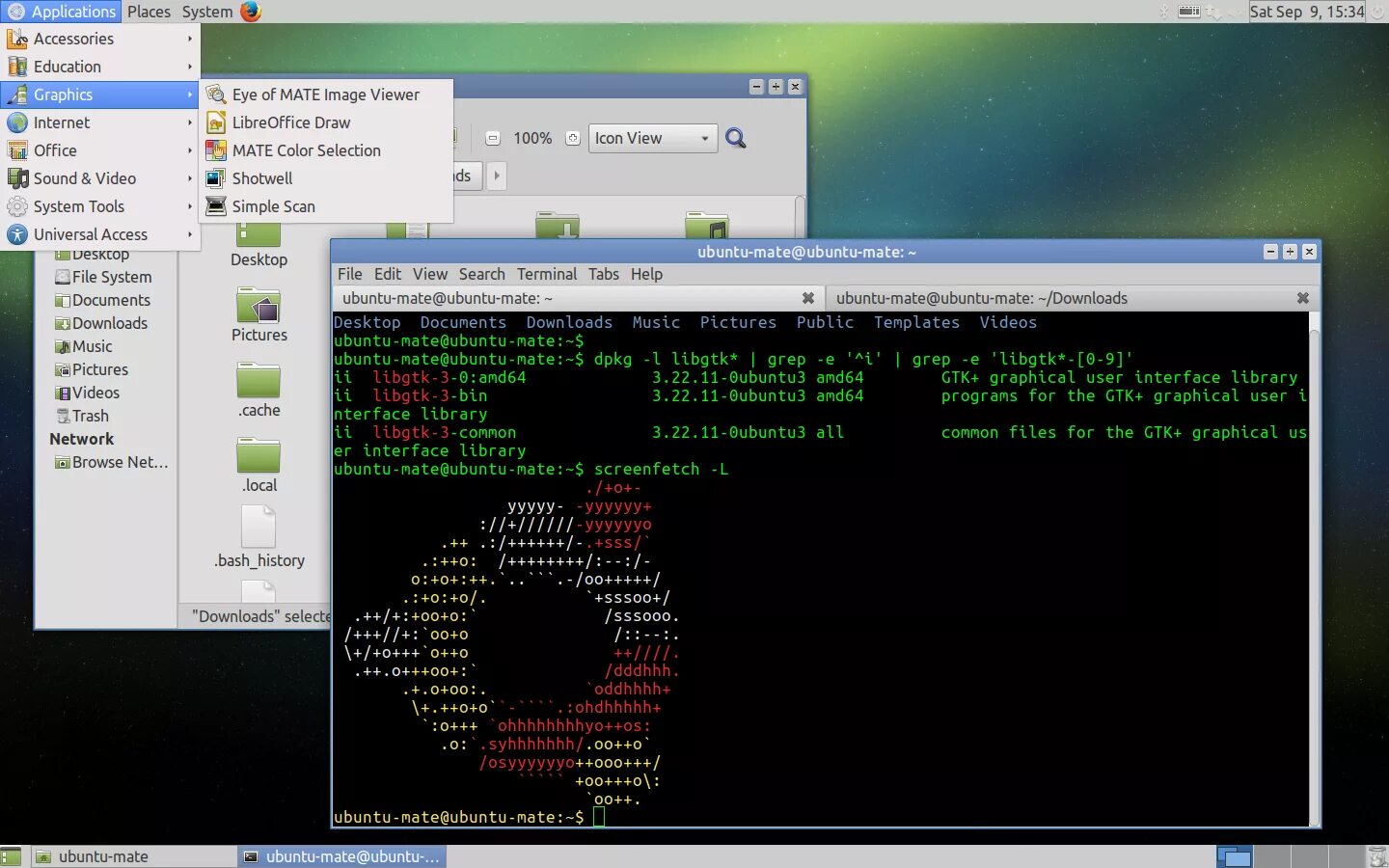The width and height of the screenshot is (1389, 868).
Task: Open the Icon View dropdown
Action: (x=653, y=138)
